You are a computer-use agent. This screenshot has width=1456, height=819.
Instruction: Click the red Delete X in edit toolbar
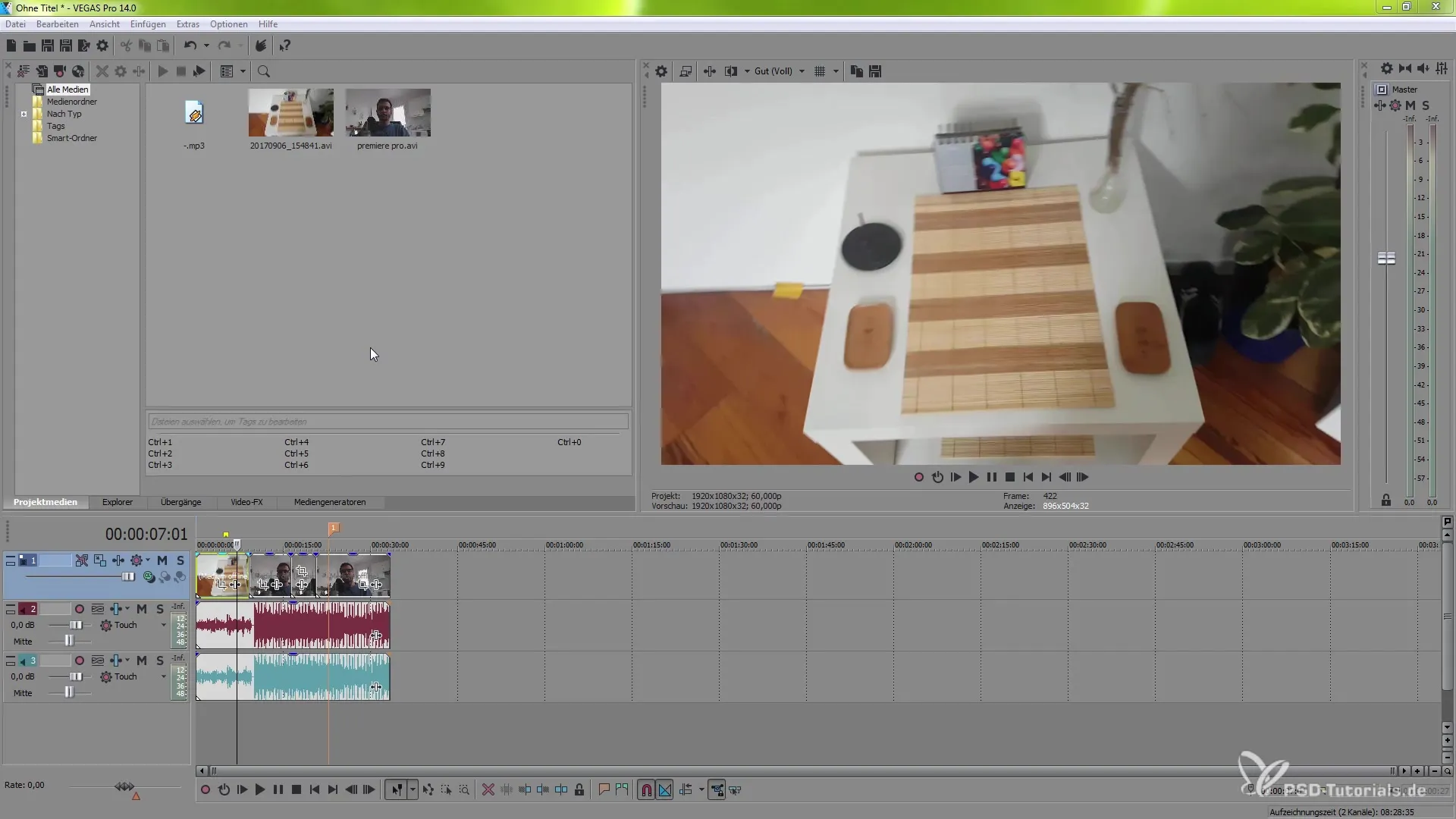click(488, 790)
